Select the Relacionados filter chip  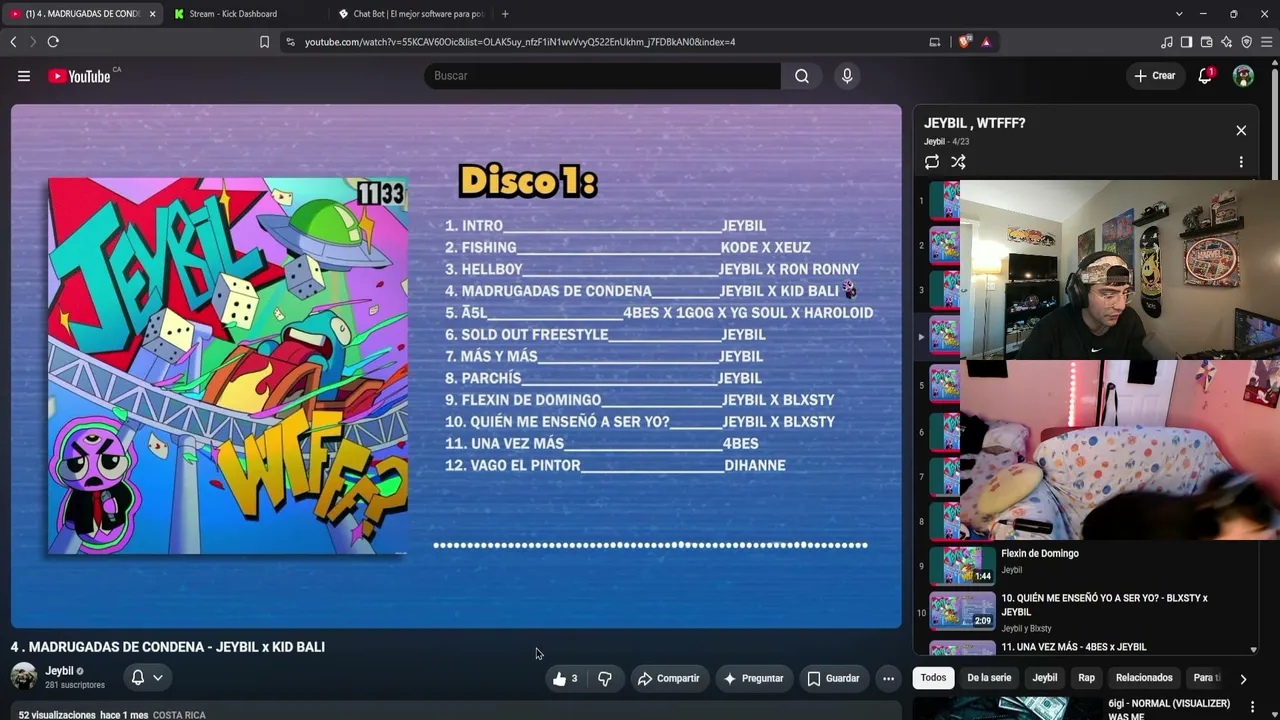1144,678
